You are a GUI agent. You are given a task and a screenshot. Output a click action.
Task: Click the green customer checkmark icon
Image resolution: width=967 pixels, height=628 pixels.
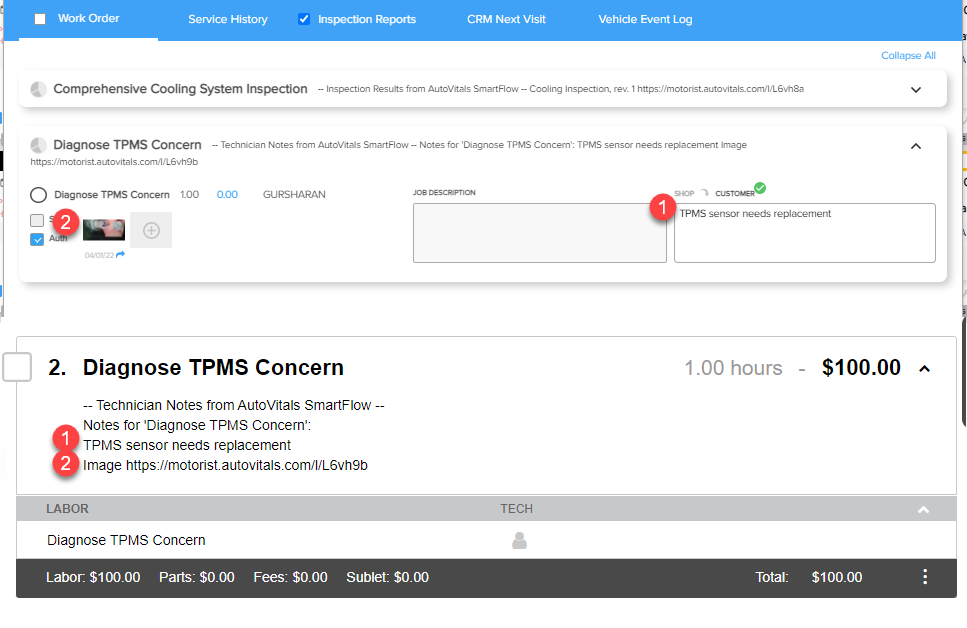(x=760, y=188)
